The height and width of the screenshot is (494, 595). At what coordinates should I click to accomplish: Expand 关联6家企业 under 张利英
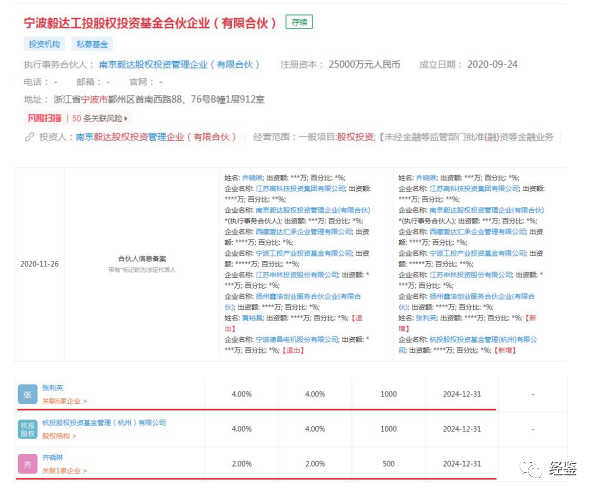(65, 401)
